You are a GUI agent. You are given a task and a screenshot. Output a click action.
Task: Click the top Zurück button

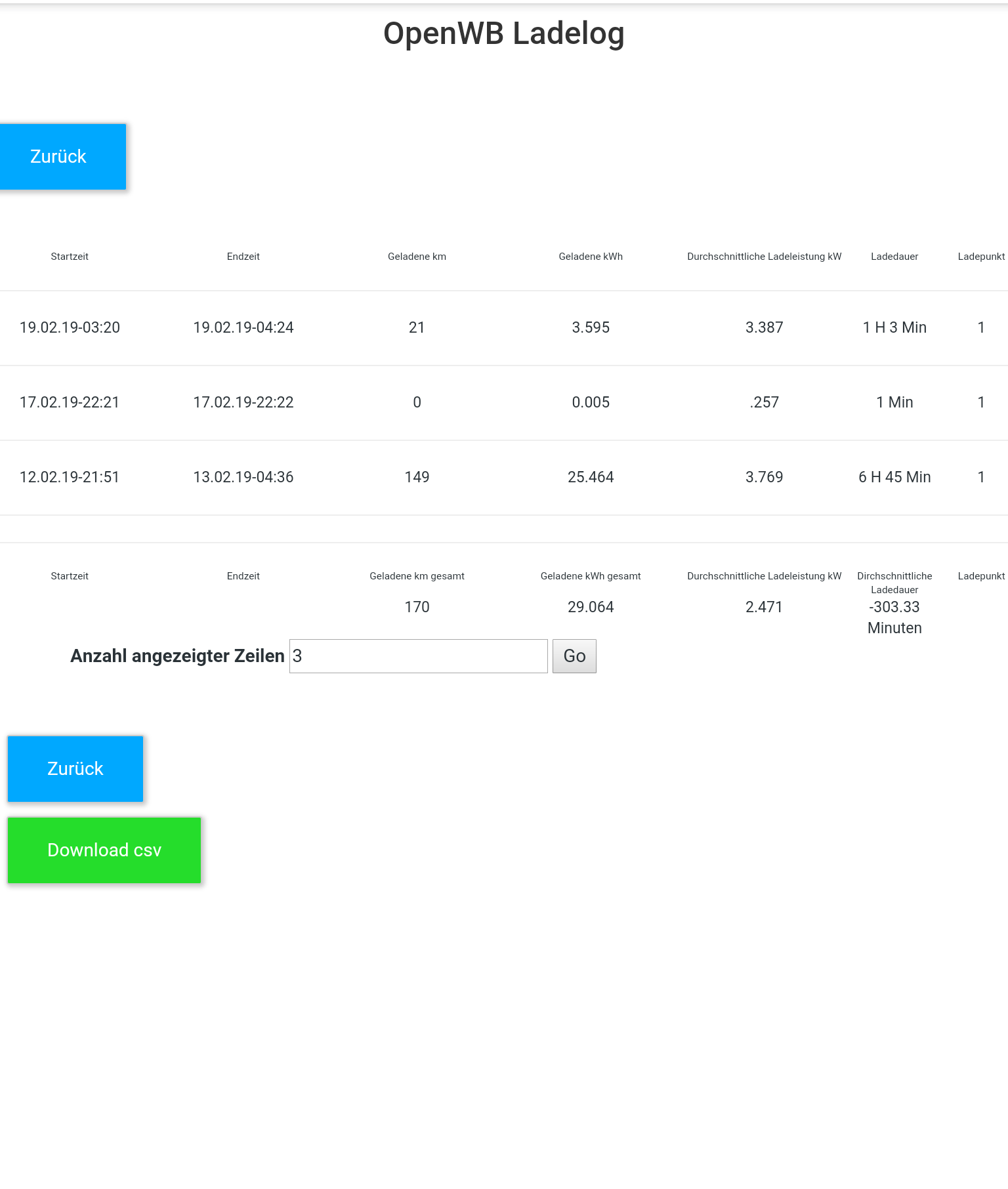pos(62,157)
